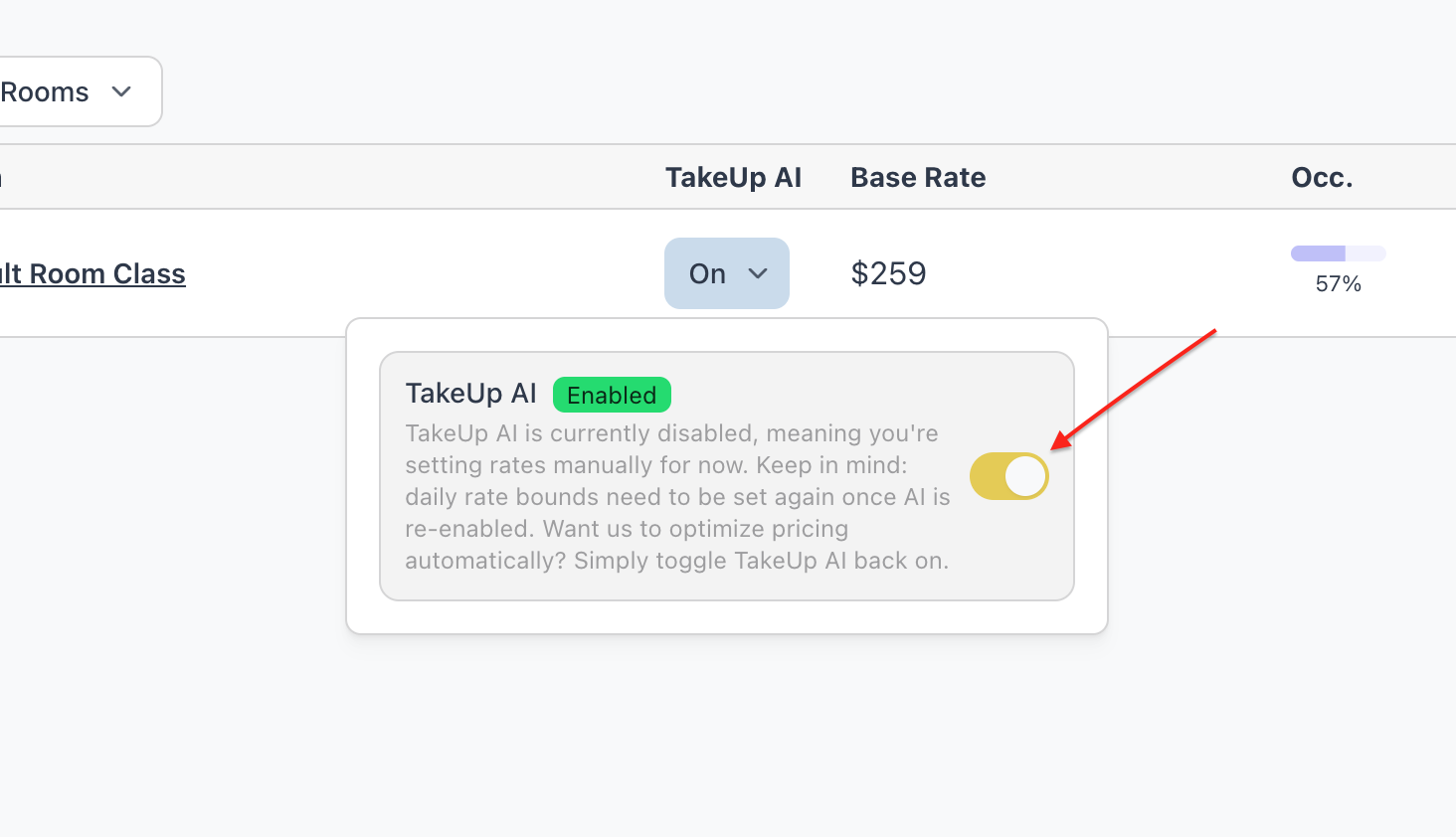This screenshot has height=837, width=1456.
Task: Click the chevron icon in Rooms dropdown
Action: point(121,92)
